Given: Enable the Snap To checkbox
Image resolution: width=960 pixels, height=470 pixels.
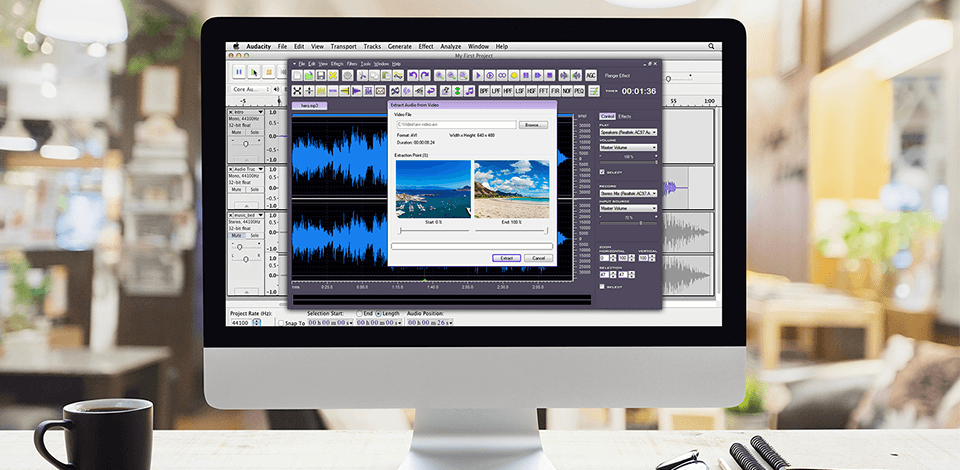Looking at the screenshot, I should [x=281, y=323].
